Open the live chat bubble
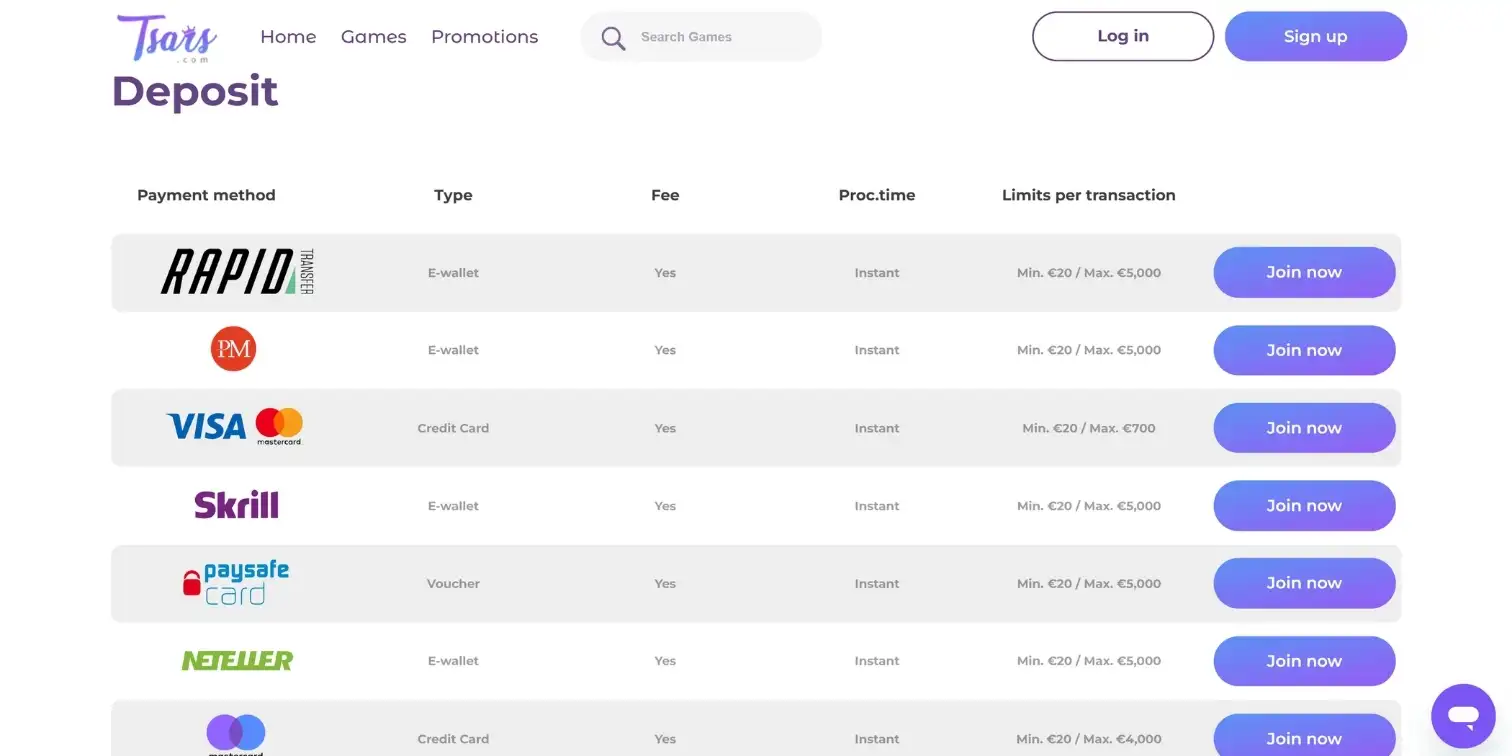Viewport: 1512px width, 756px height. (1463, 716)
